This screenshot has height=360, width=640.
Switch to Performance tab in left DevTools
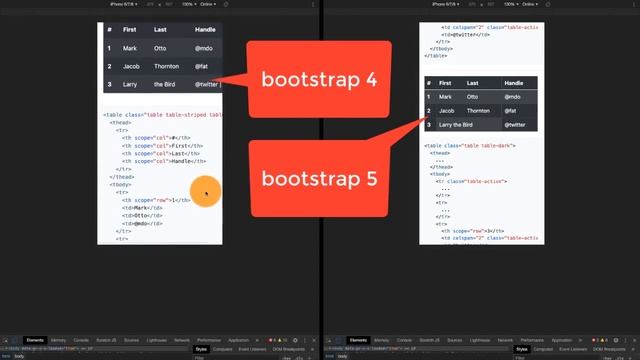(x=209, y=340)
